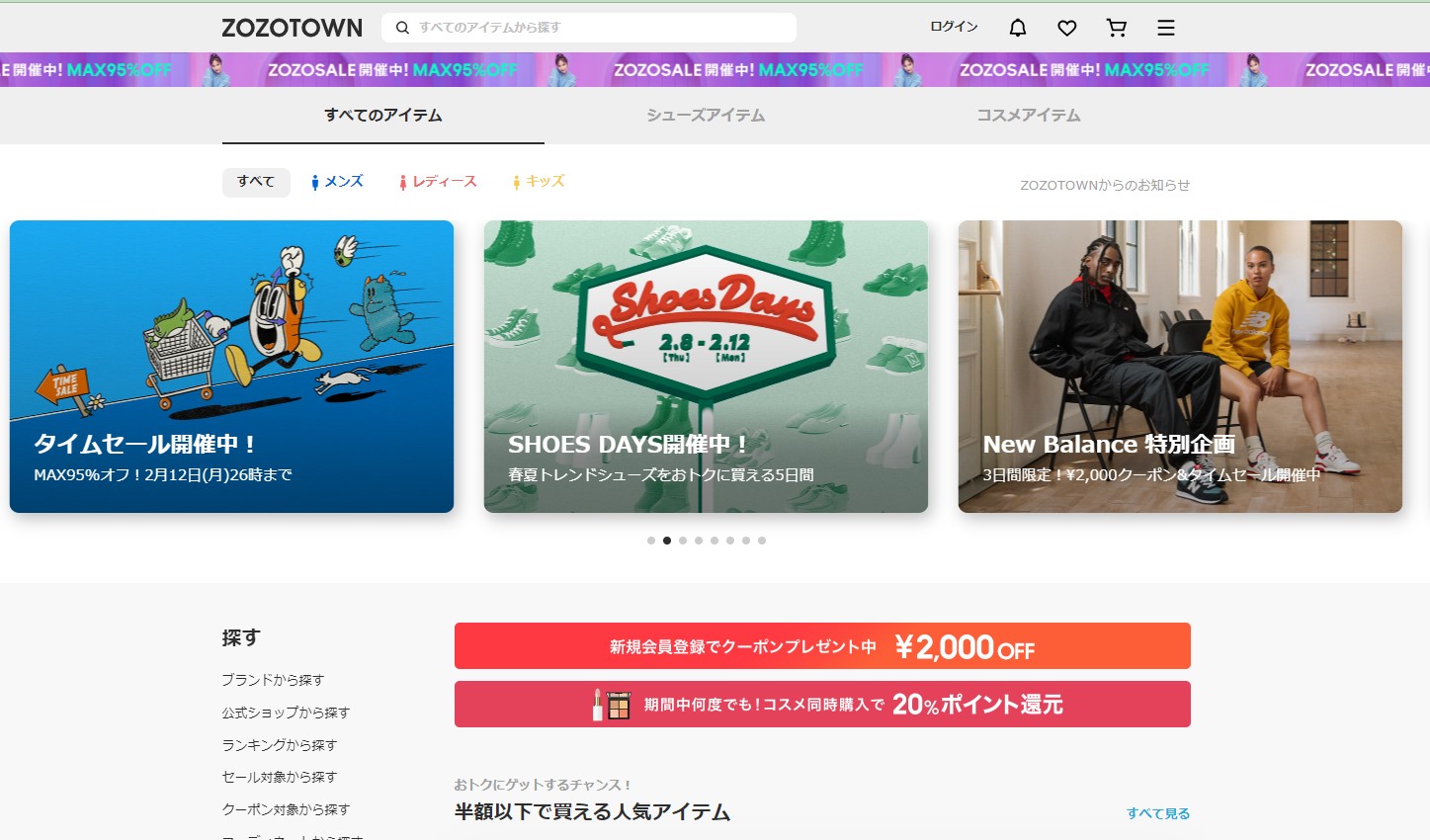Image resolution: width=1430 pixels, height=840 pixels.
Task: Switch to すべてのアイテム tab
Action: [383, 116]
